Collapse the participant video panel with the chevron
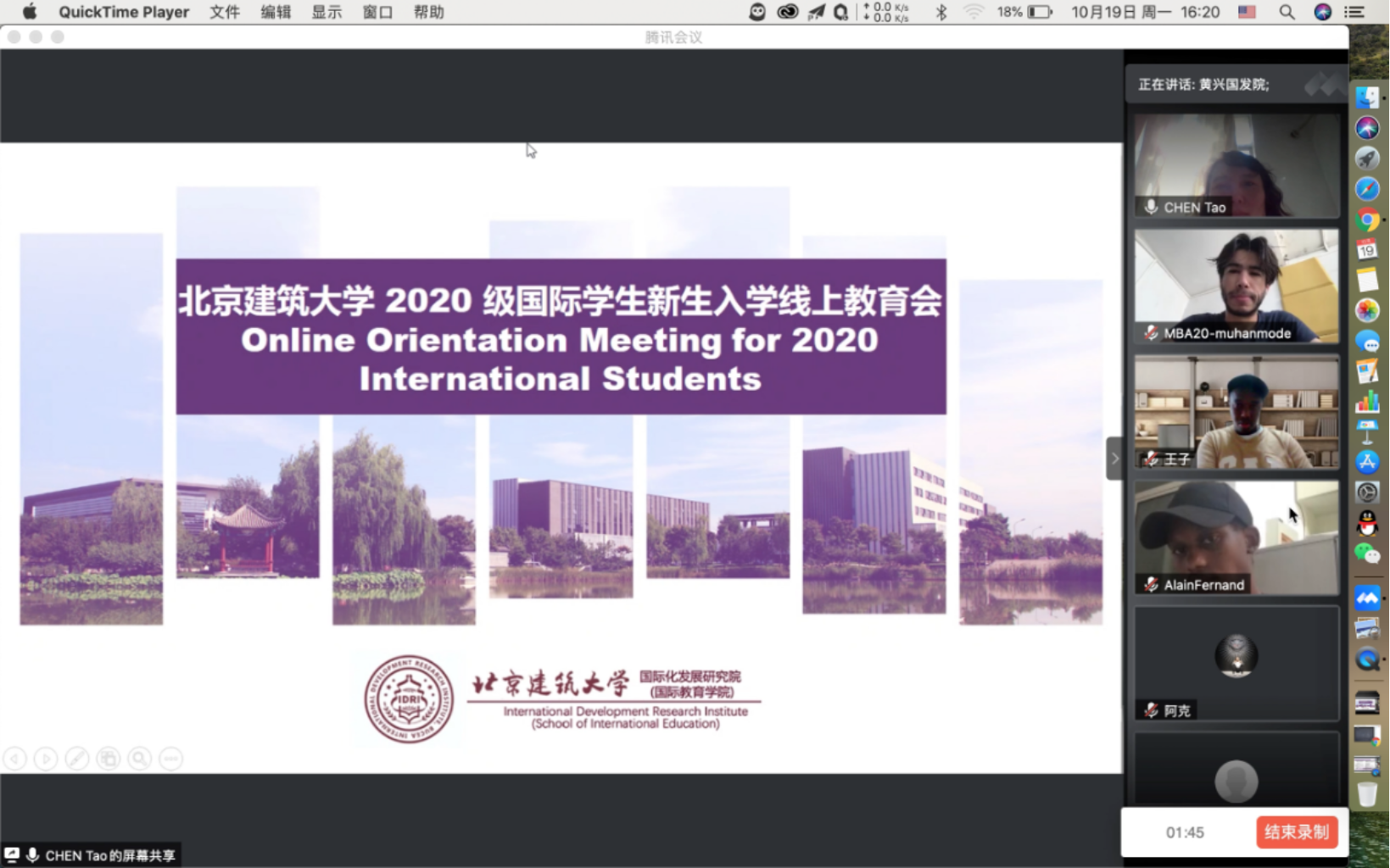The height and width of the screenshot is (868, 1390). pos(1114,459)
